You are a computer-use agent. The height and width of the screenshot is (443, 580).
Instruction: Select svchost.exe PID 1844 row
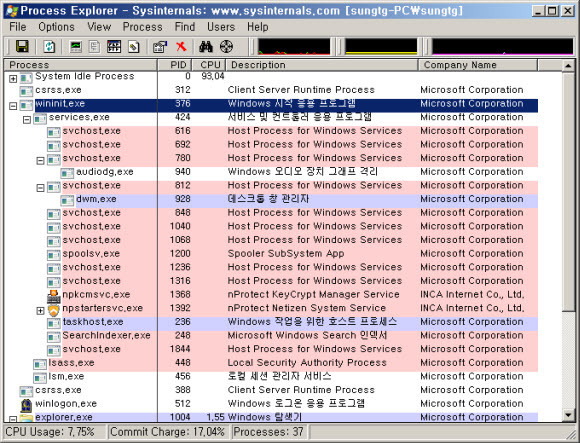[292, 351]
